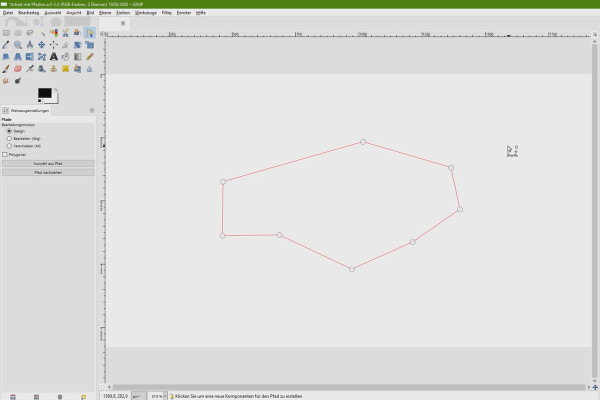Switch to the Werkzeugeinstellungen tab
The image size is (600, 400).
point(26,111)
